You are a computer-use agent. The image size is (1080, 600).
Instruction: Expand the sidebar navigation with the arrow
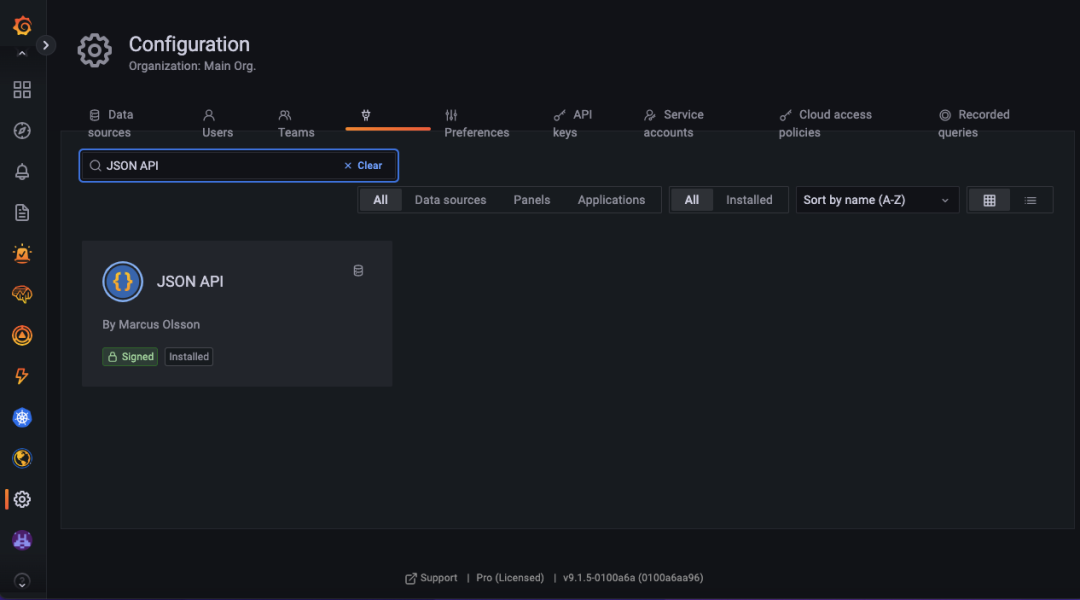pos(46,45)
